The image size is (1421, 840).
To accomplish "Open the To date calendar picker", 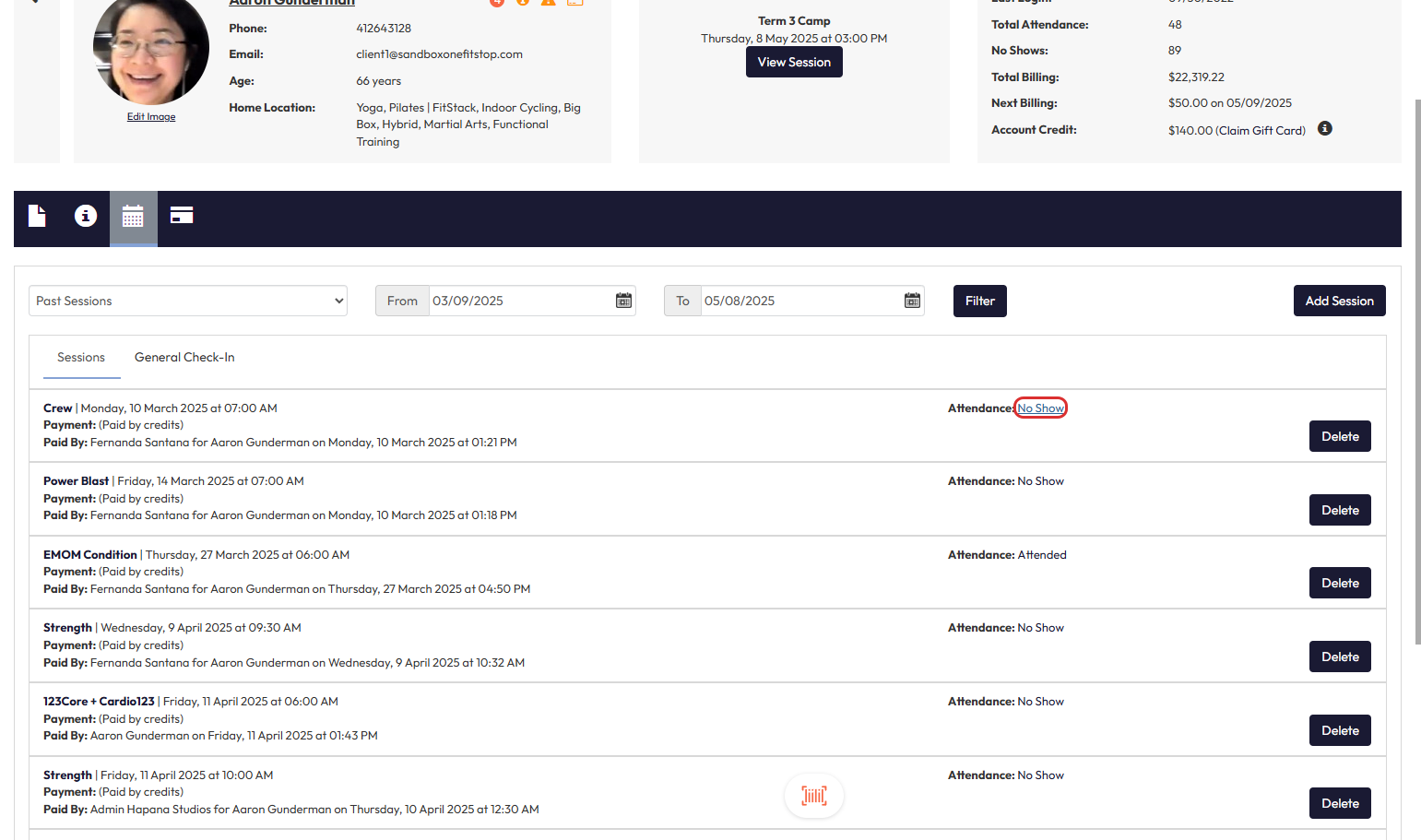I will click(912, 301).
